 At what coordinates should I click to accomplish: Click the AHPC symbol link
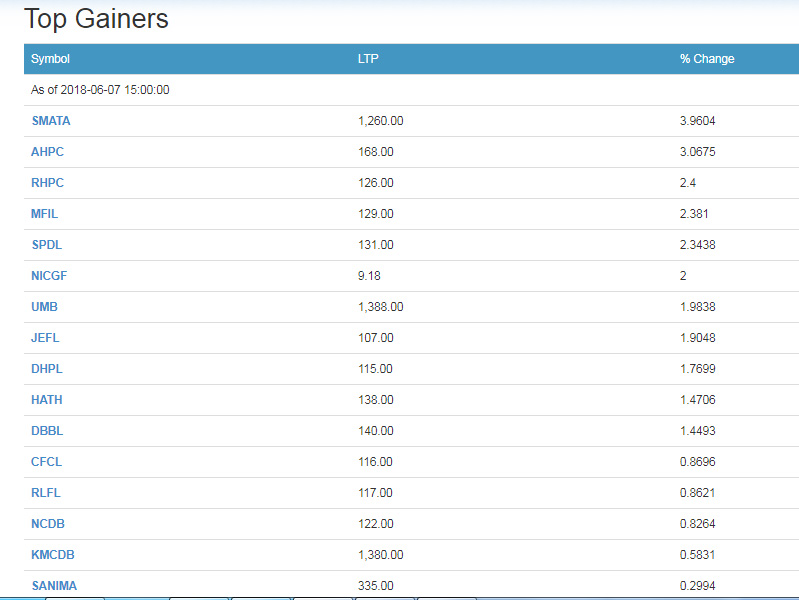(x=48, y=152)
